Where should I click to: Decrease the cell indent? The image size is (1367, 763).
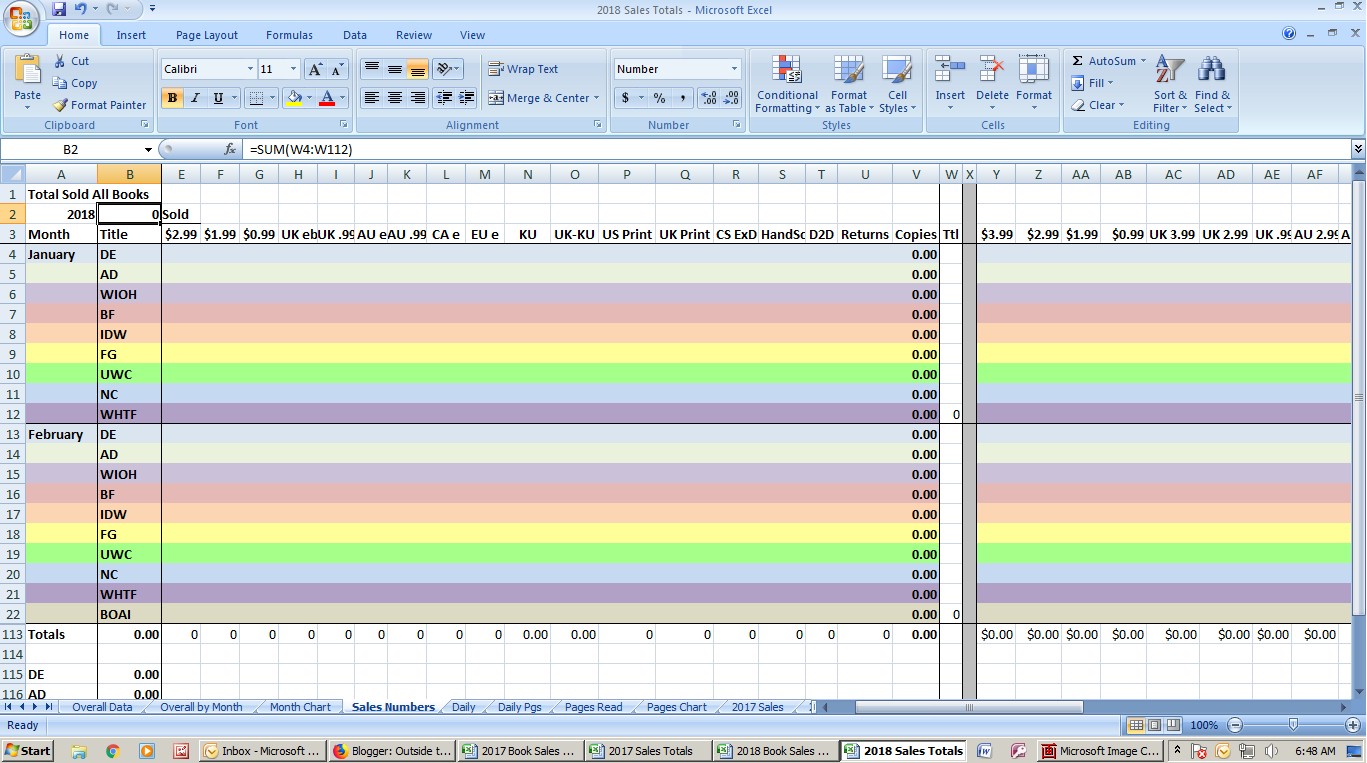(x=444, y=98)
